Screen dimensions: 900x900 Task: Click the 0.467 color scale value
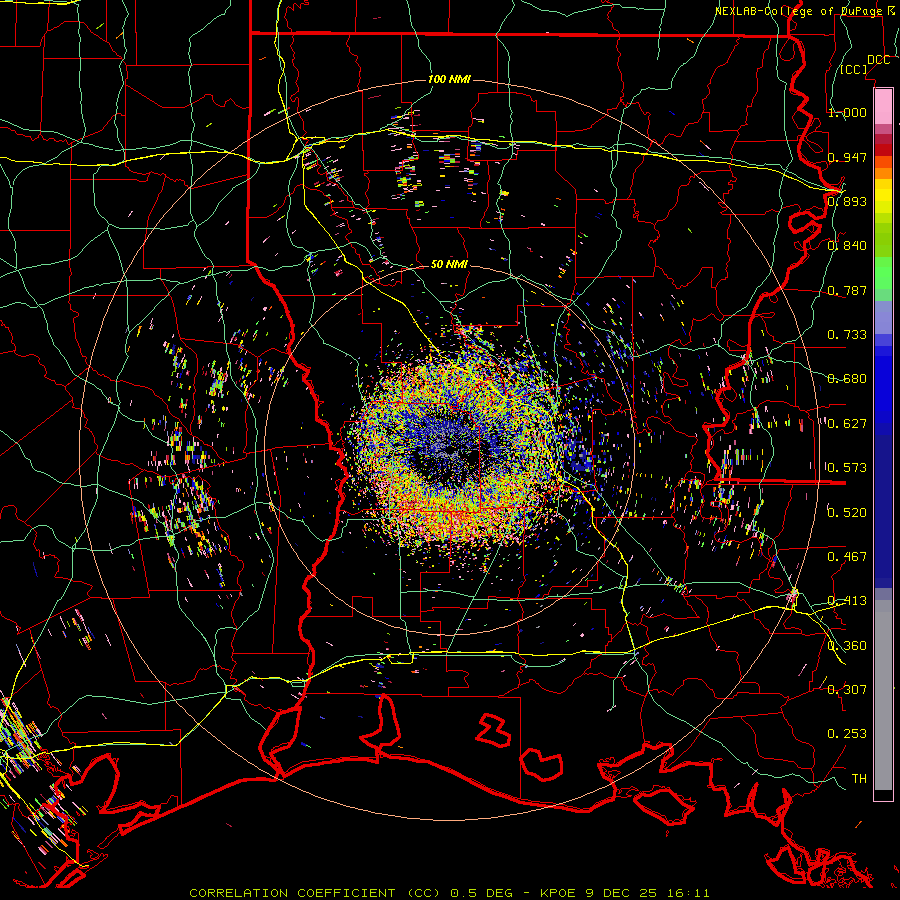847,557
